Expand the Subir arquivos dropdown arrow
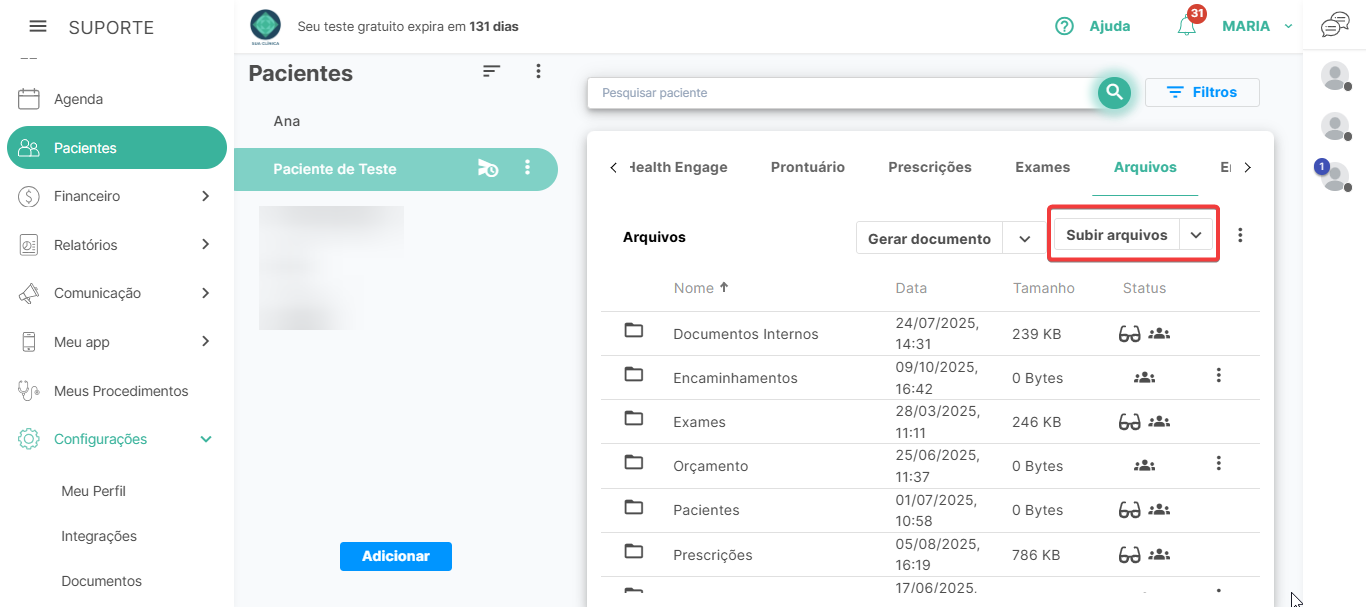Screen dimensions: 1366x607 tap(1196, 236)
